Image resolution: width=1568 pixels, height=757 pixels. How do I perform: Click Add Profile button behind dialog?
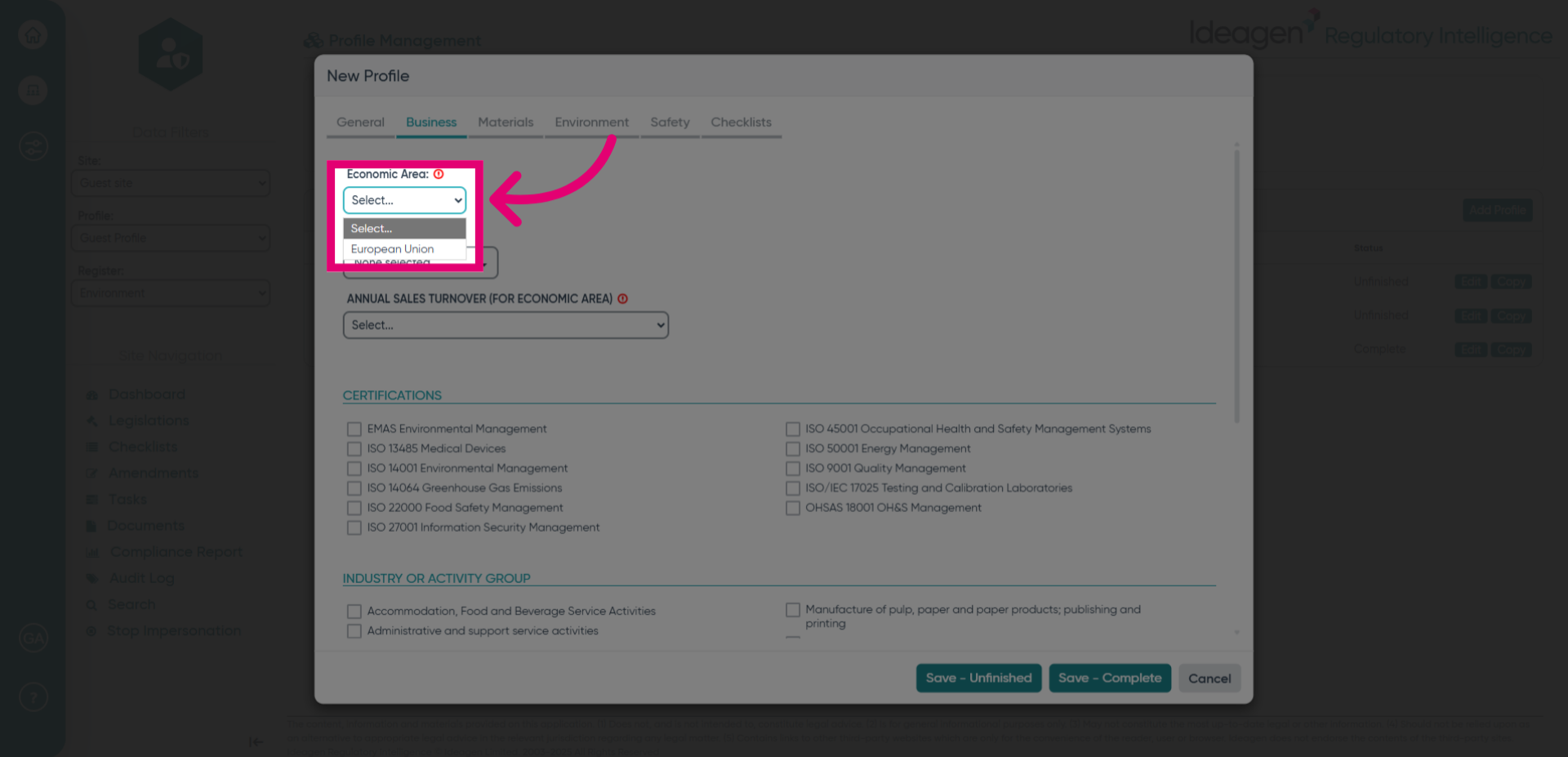point(1497,210)
